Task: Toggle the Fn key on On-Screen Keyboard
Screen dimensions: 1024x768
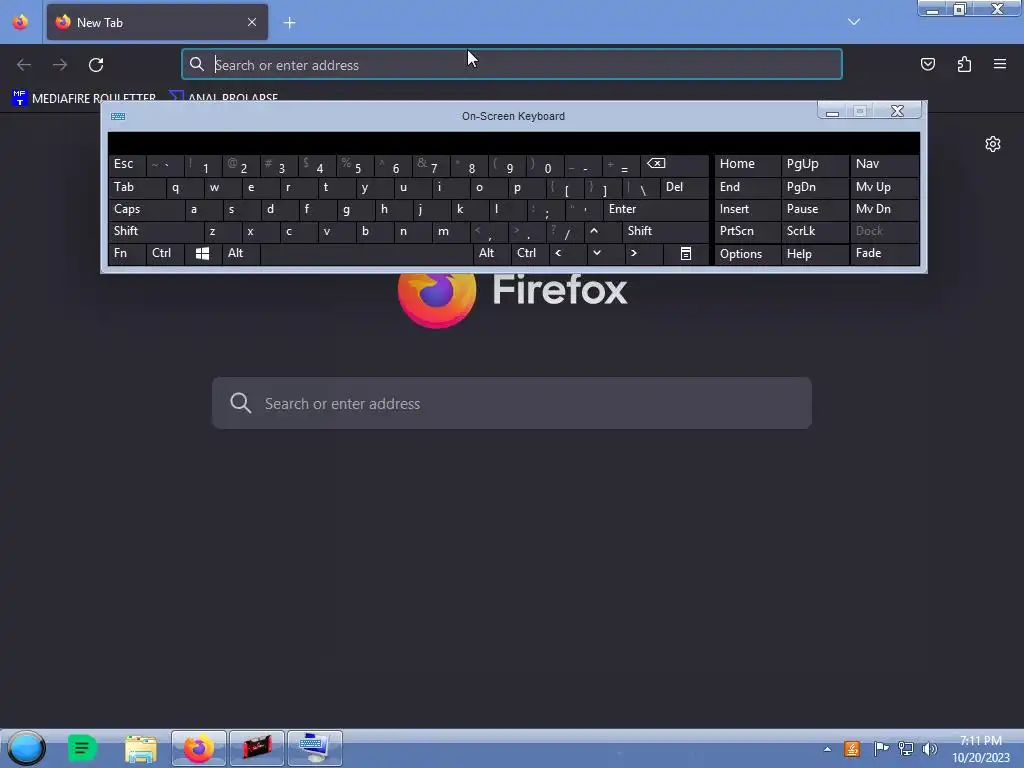Action: tap(127, 253)
